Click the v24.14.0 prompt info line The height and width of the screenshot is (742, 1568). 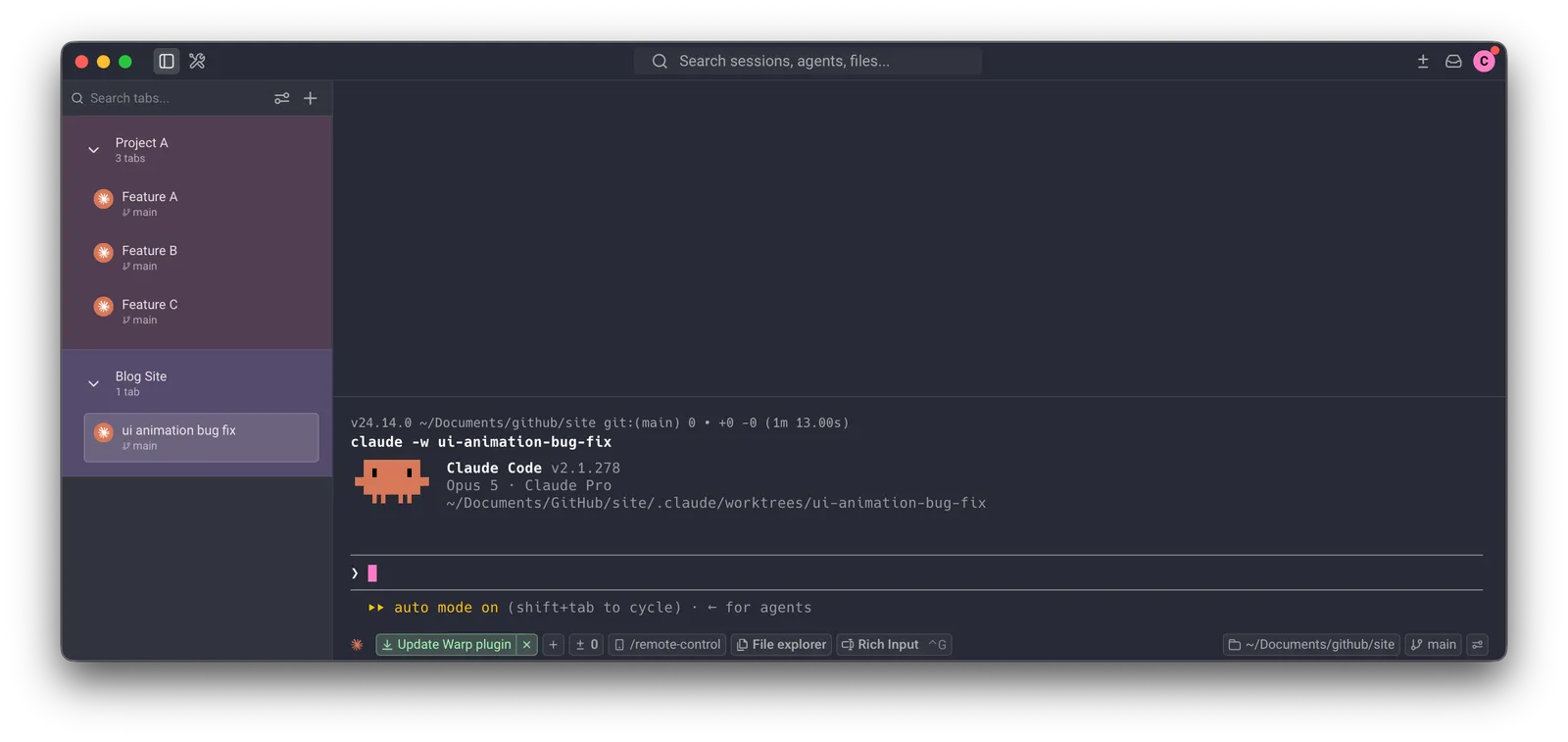tap(600, 422)
